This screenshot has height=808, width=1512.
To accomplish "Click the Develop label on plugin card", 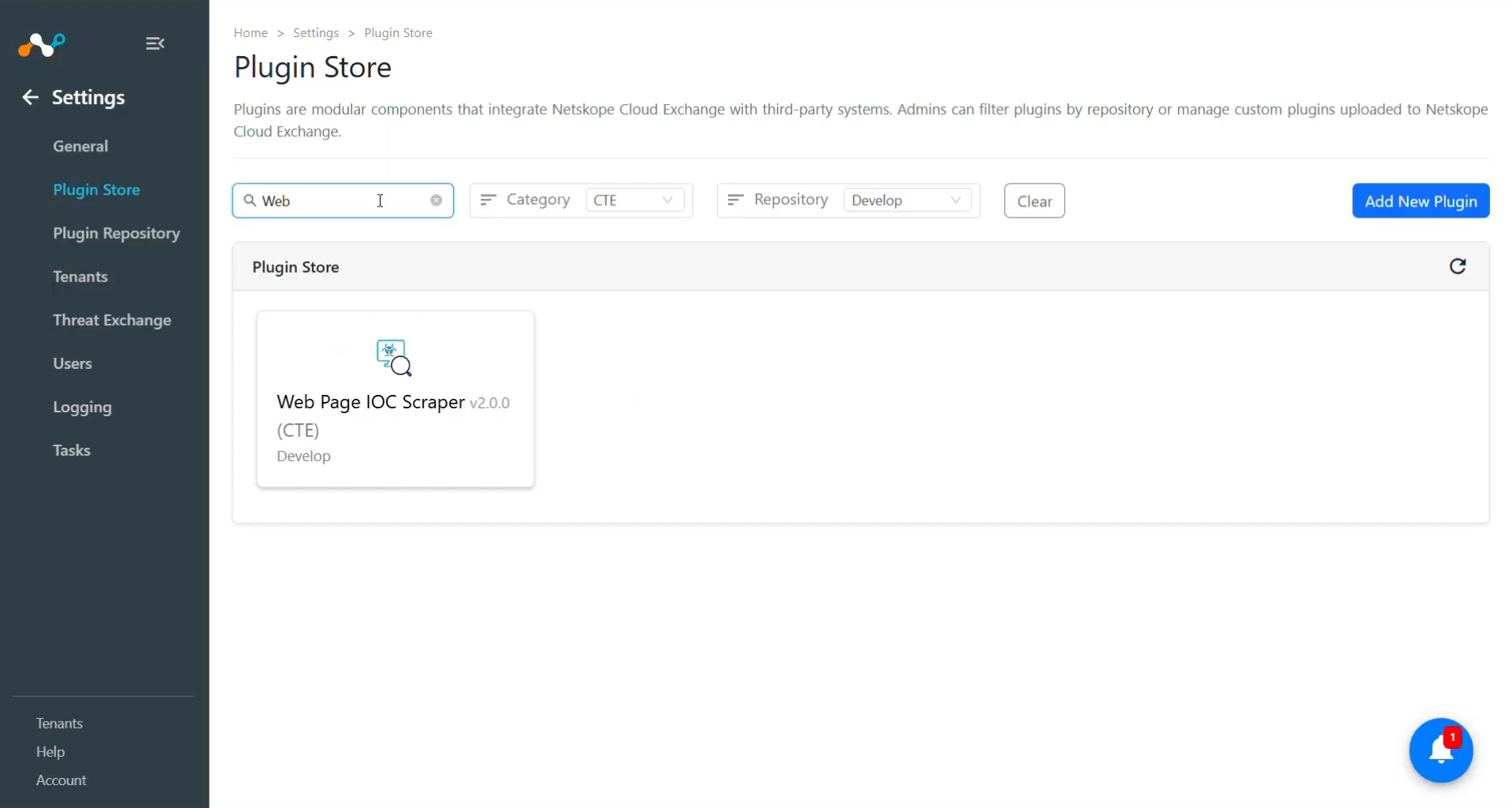I will coord(303,456).
